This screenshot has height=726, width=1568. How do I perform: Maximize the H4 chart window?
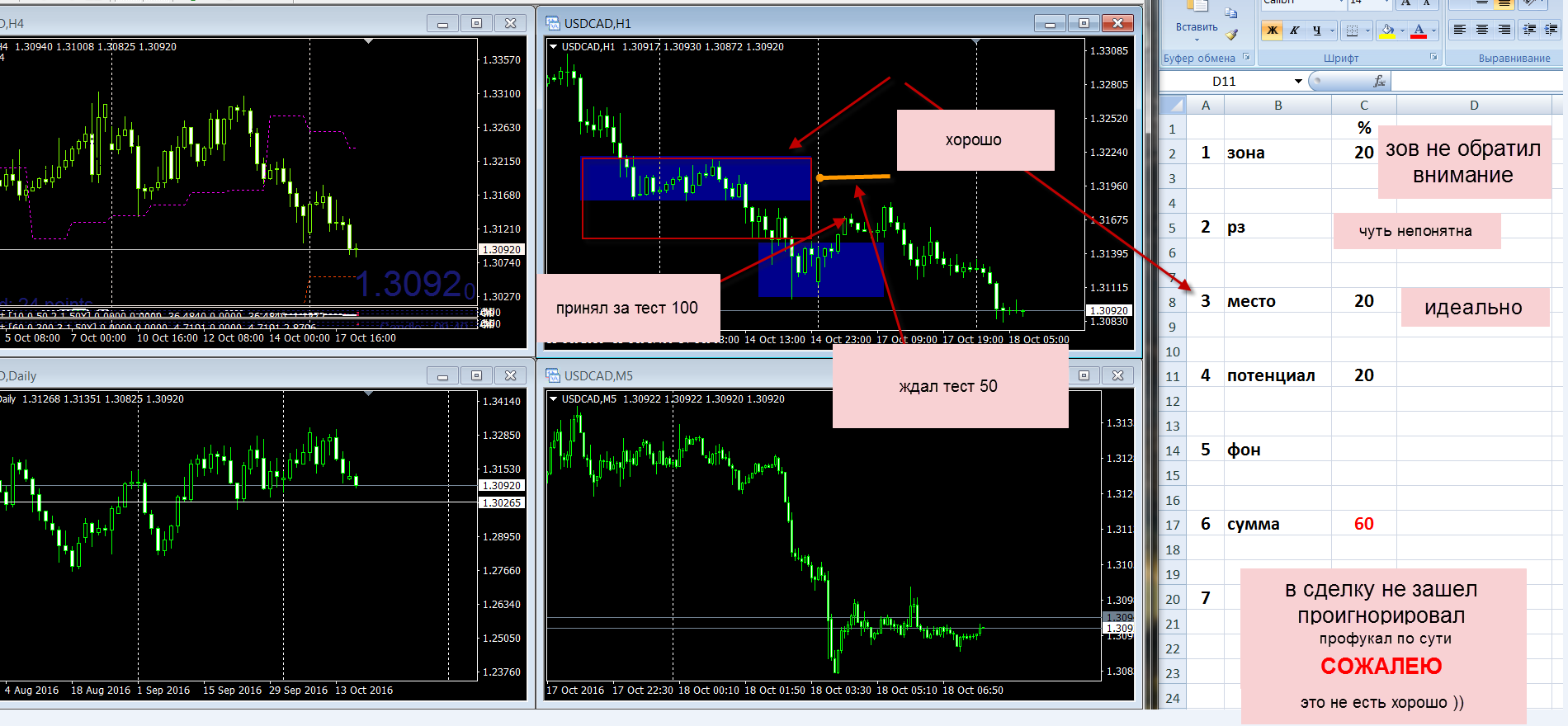click(476, 23)
